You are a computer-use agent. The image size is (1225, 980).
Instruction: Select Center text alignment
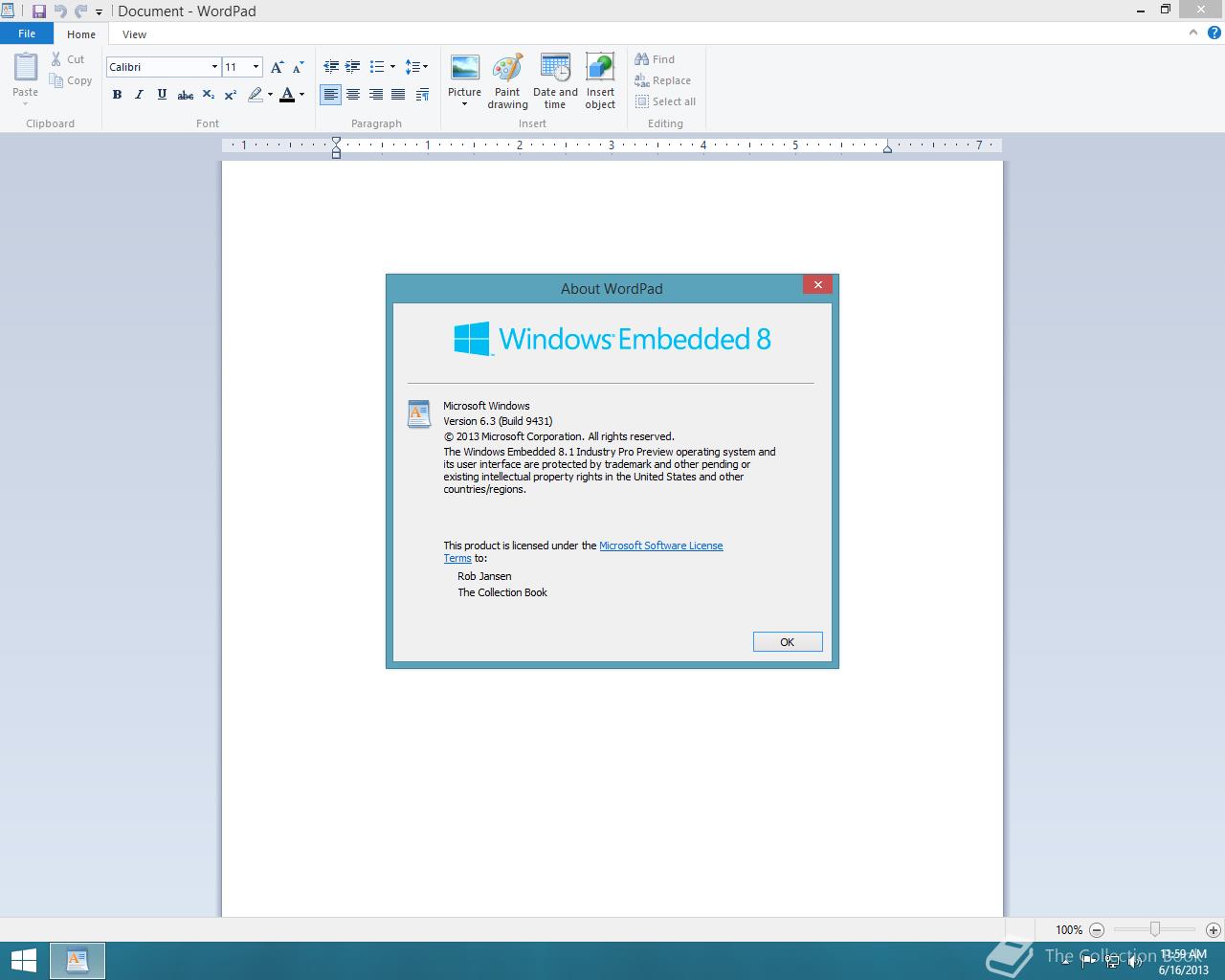(x=353, y=95)
